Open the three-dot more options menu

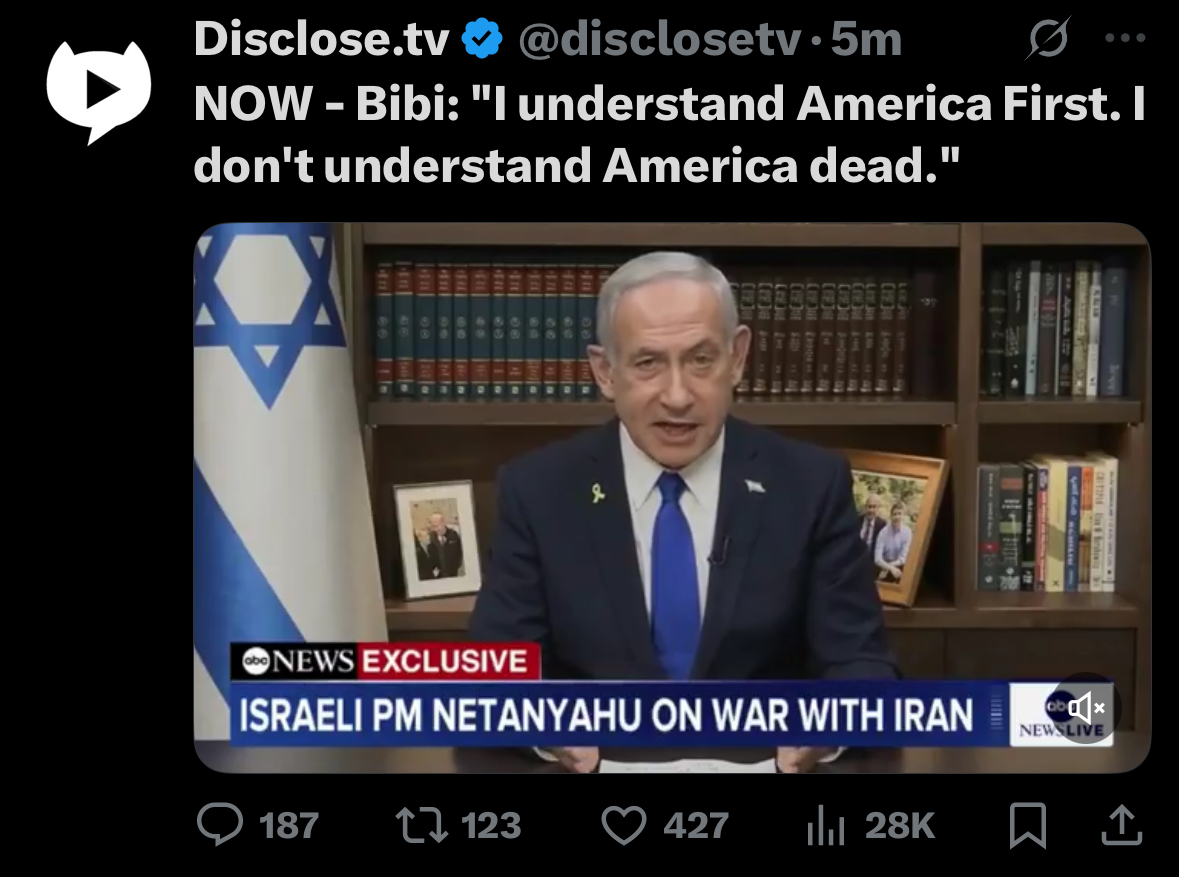(1126, 38)
